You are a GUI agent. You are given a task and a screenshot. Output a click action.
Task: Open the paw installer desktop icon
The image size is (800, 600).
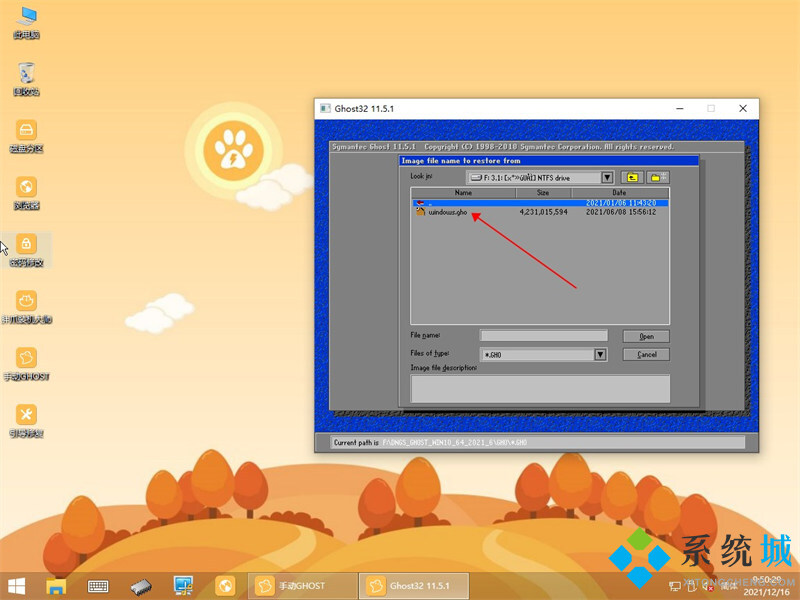(27, 307)
